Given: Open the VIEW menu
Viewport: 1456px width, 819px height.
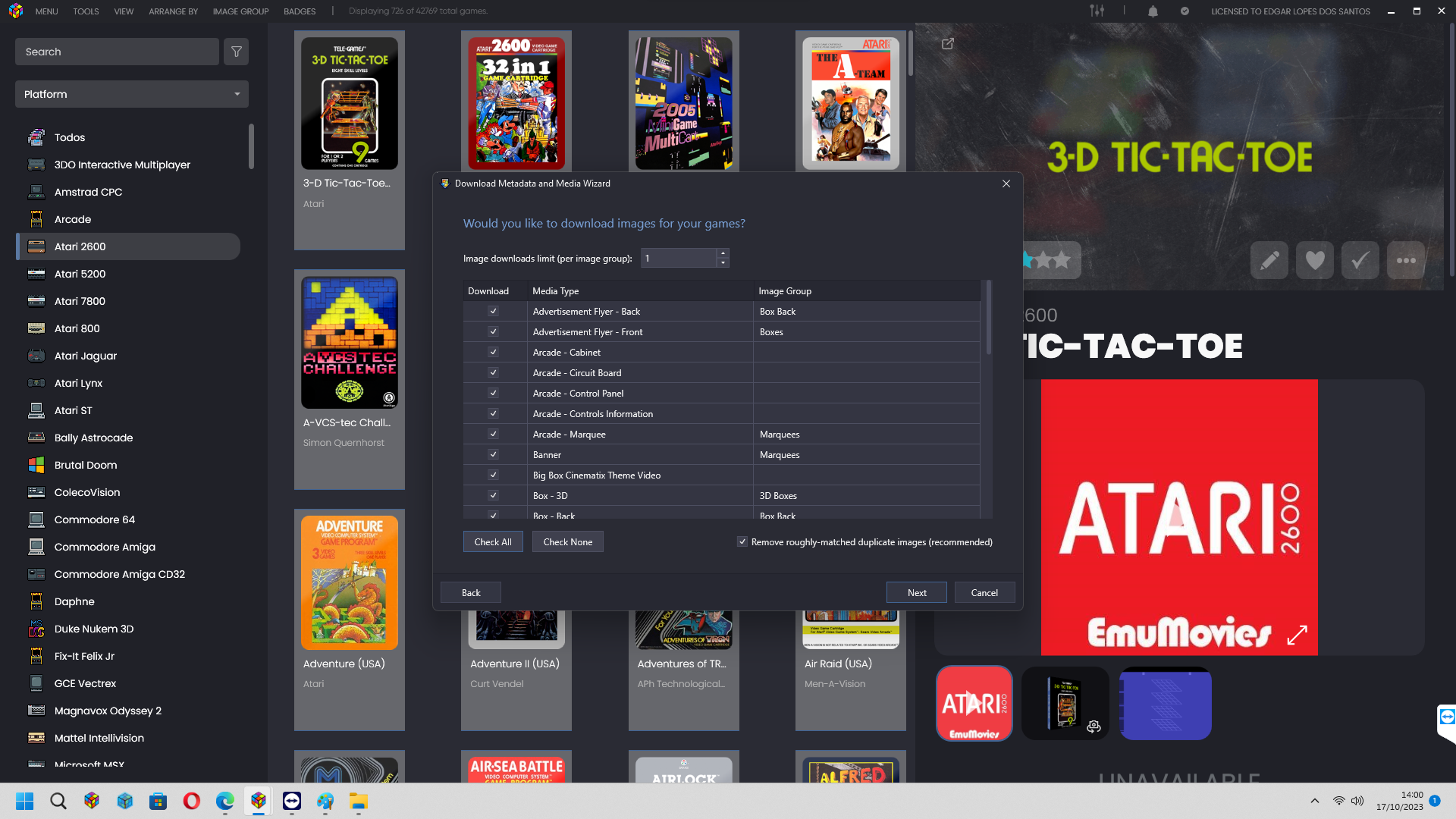Looking at the screenshot, I should pos(124,11).
